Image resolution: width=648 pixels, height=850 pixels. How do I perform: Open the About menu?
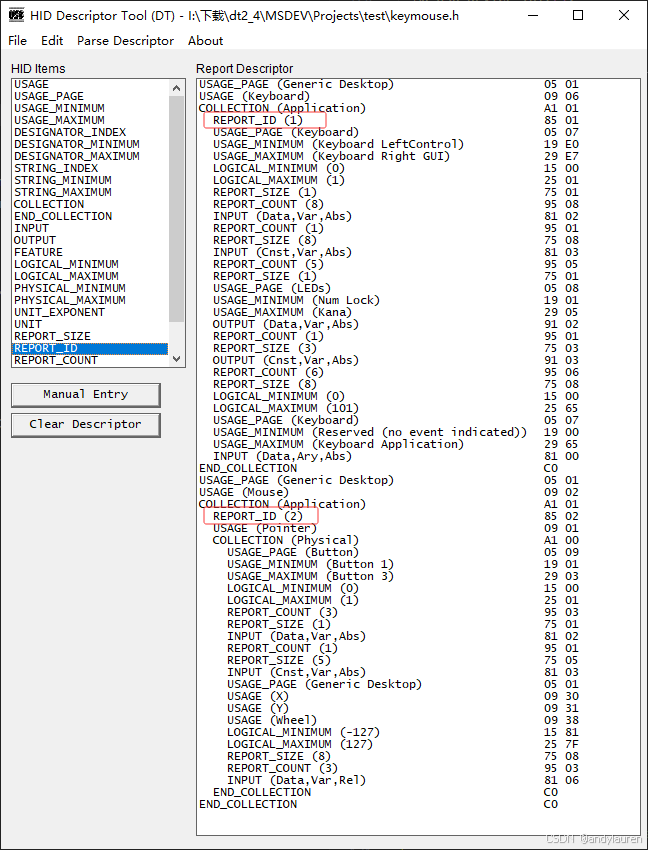coord(206,41)
